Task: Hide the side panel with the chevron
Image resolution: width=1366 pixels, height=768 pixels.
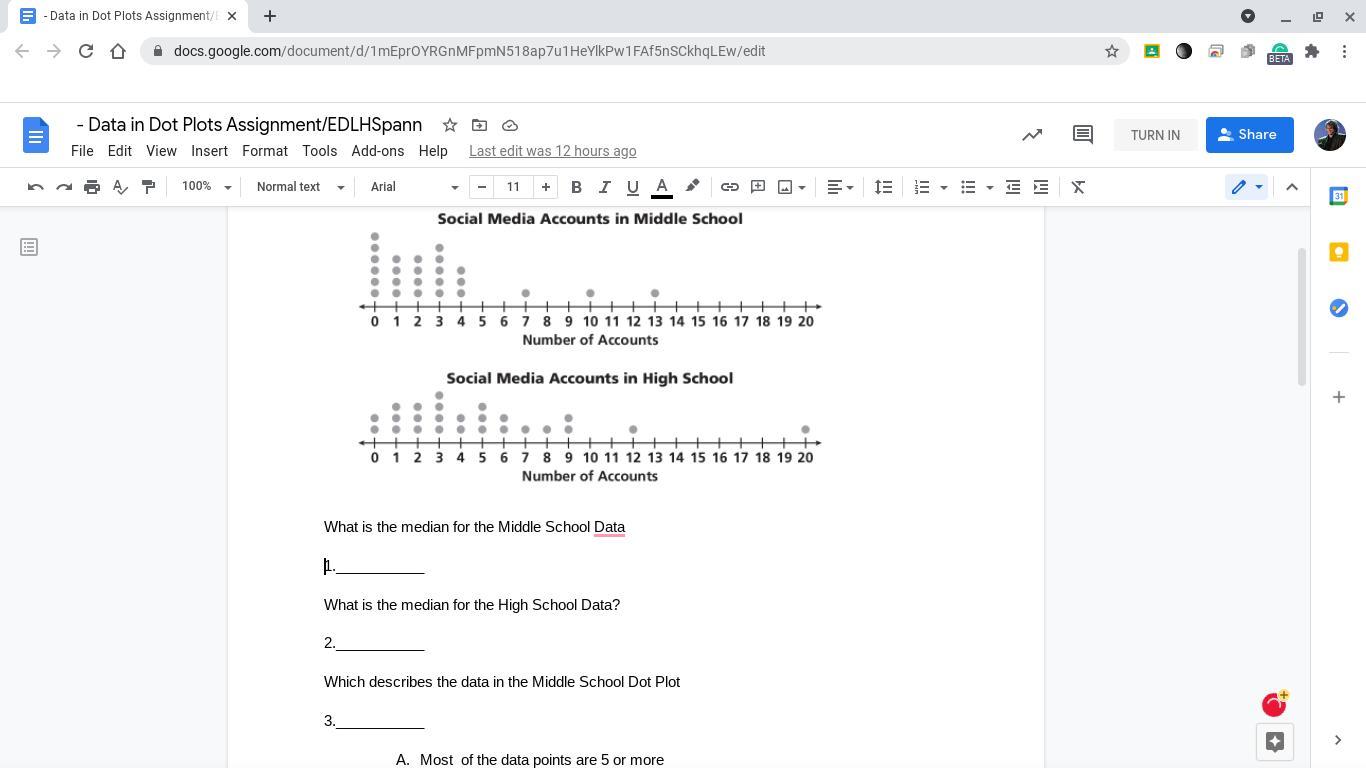Action: [1338, 741]
